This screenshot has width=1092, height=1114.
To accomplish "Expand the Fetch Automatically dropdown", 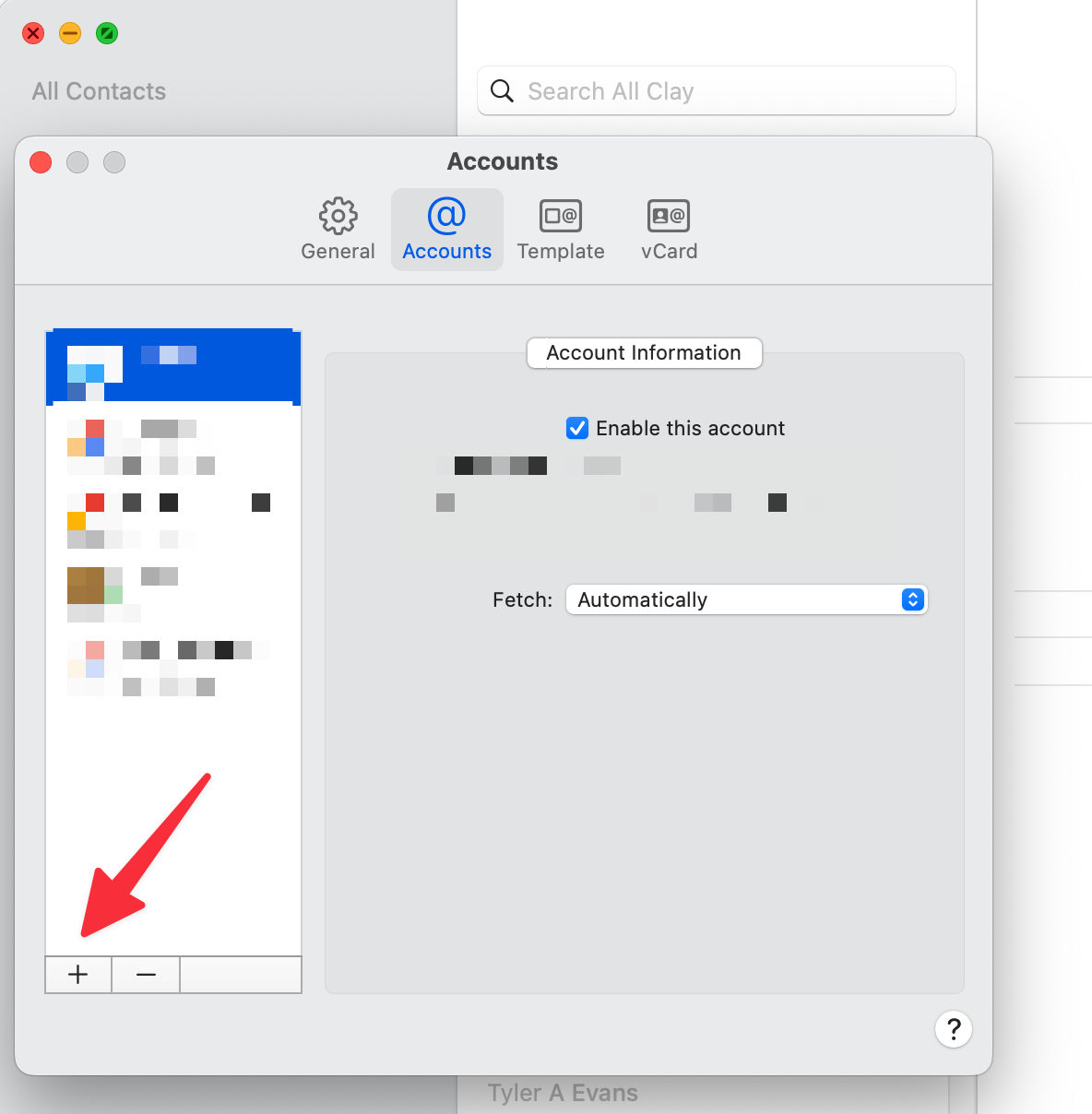I will click(x=746, y=599).
